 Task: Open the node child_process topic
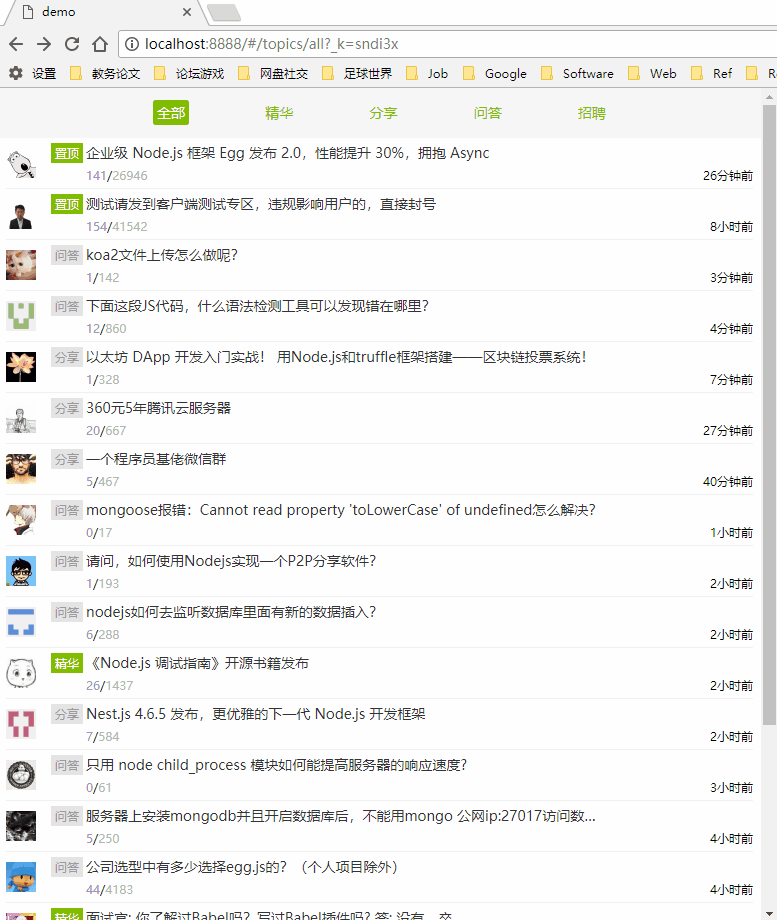coord(276,766)
